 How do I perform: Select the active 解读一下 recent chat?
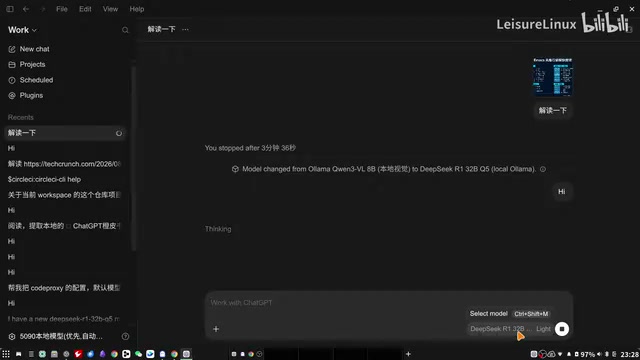pyautogui.click(x=64, y=133)
